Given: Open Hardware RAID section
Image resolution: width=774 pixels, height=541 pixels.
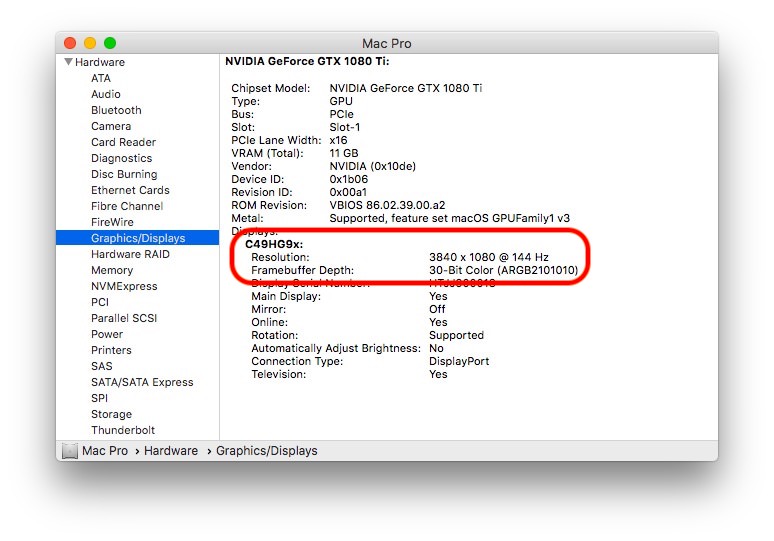Looking at the screenshot, I should coord(130,254).
